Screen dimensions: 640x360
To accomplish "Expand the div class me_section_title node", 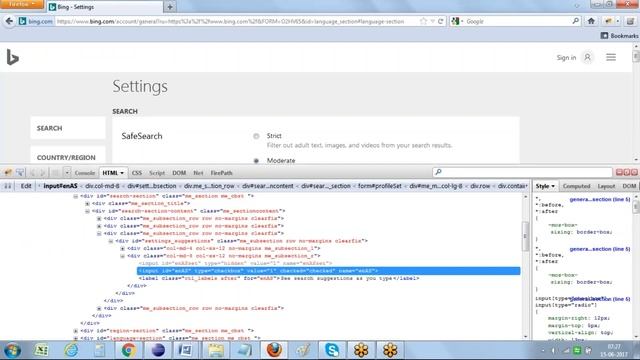I will (87, 204).
